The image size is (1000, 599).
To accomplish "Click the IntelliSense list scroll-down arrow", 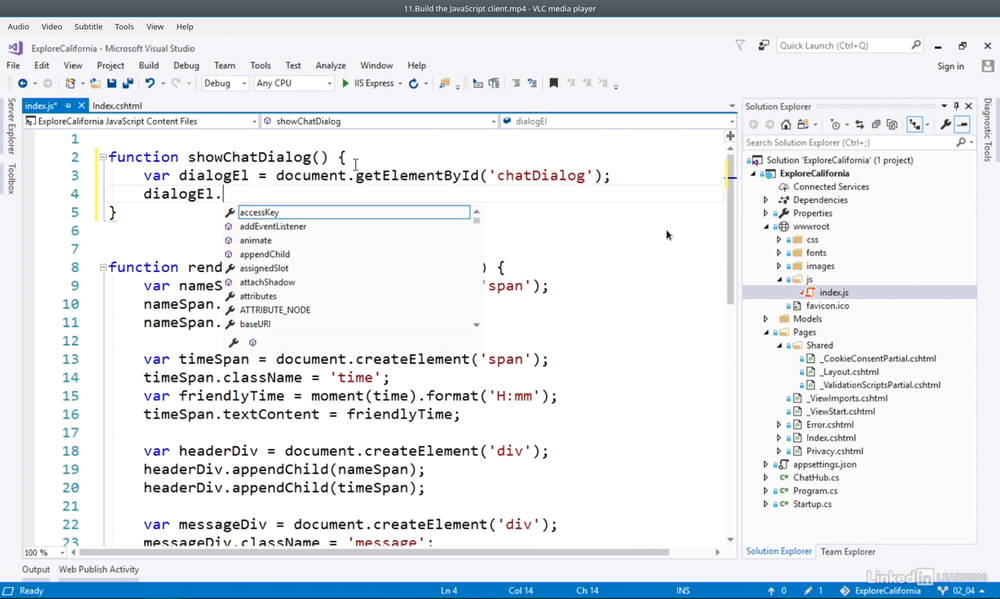I will (x=476, y=325).
